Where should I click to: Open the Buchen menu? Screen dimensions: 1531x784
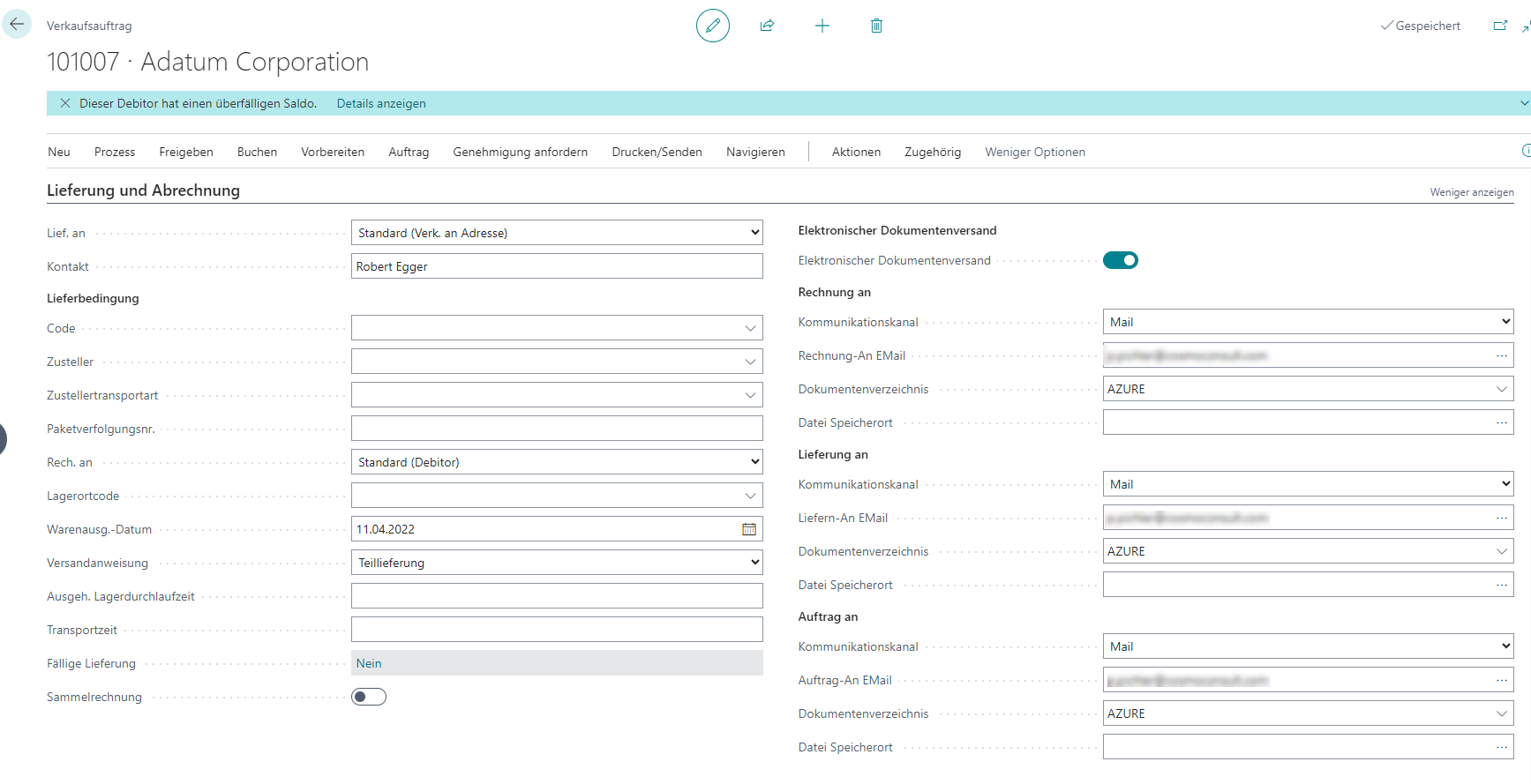point(257,152)
